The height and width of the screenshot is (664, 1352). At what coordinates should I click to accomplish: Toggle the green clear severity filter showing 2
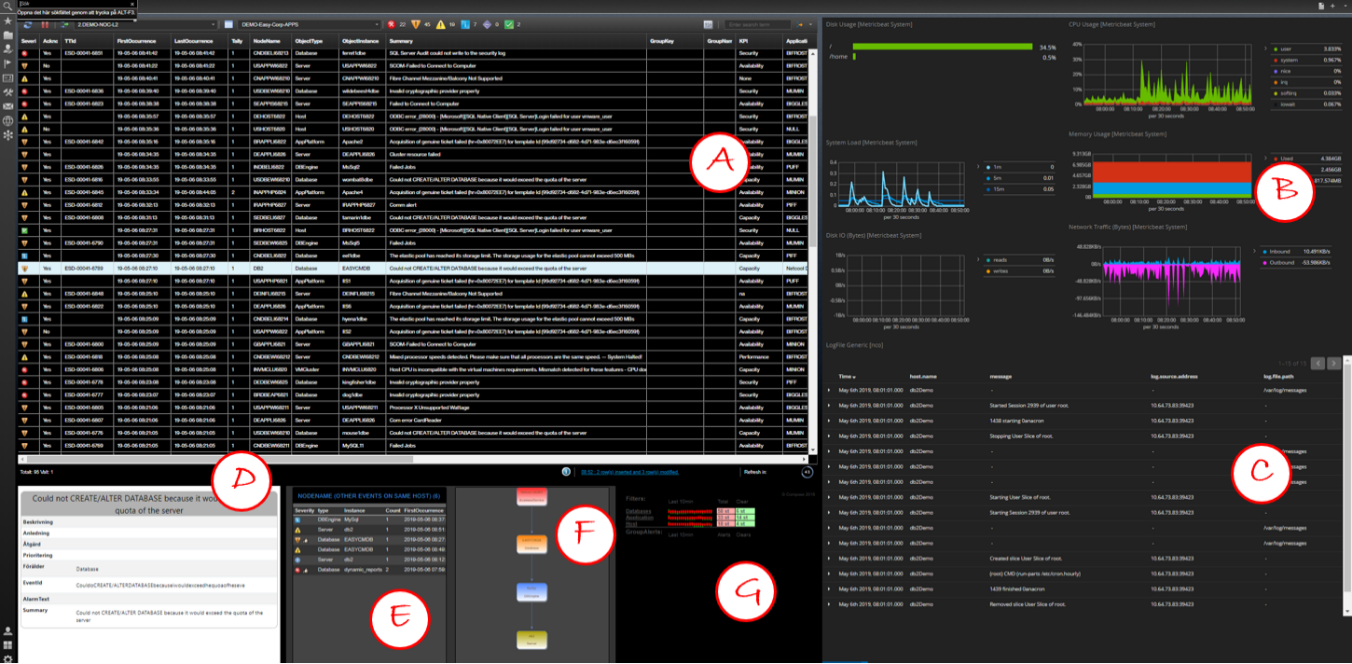coord(508,23)
